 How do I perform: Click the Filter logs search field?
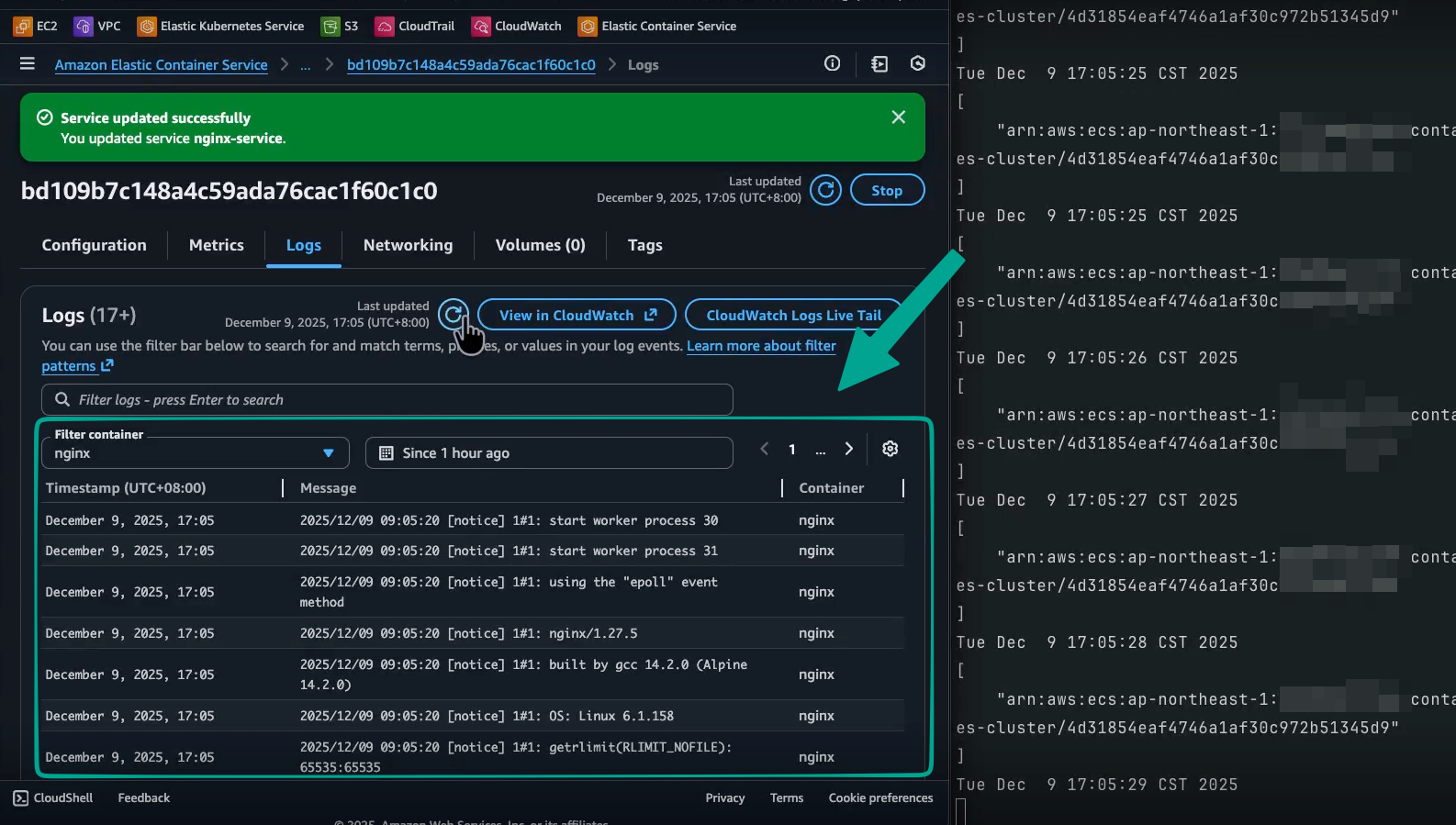tap(386, 400)
